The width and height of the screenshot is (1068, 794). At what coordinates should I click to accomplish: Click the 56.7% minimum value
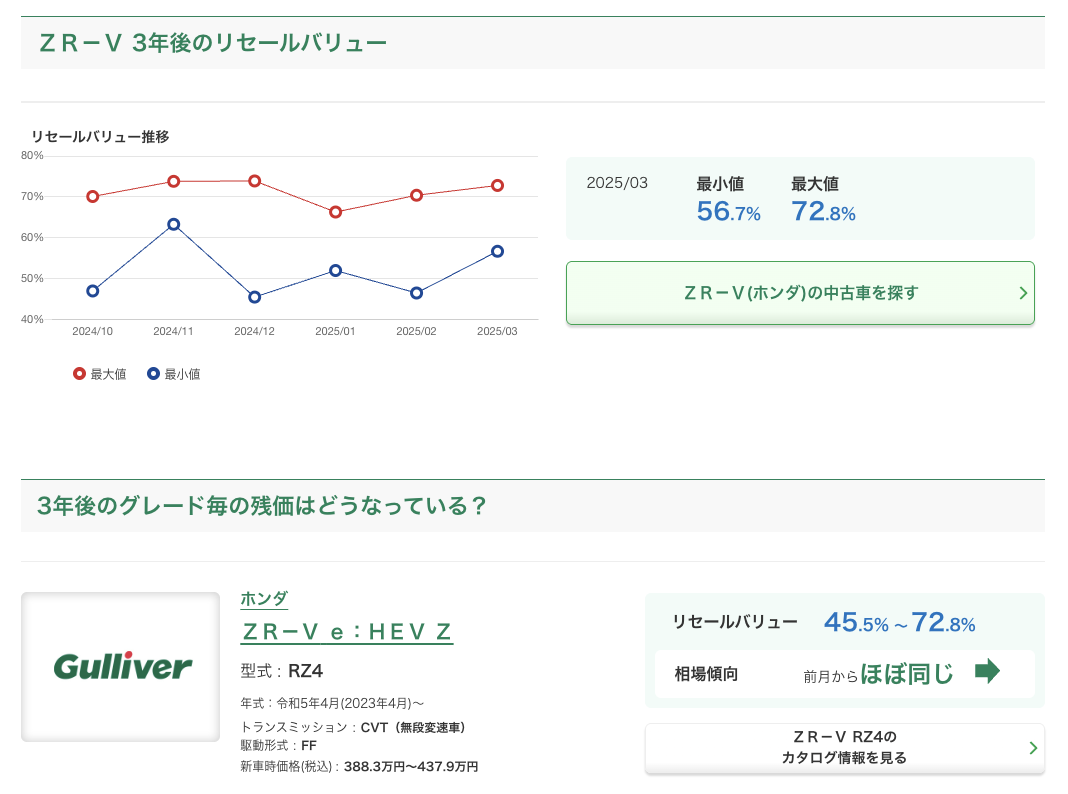[728, 212]
